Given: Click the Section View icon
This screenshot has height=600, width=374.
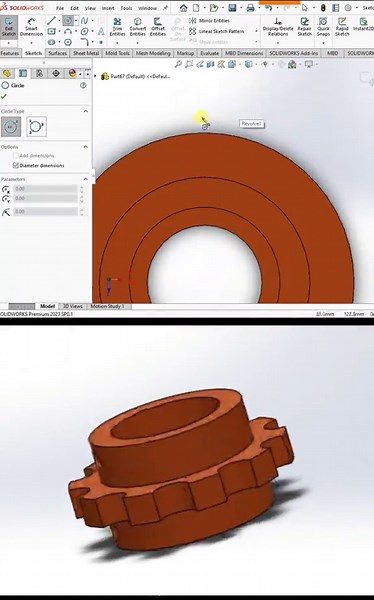Looking at the screenshot, I should pos(210,64).
